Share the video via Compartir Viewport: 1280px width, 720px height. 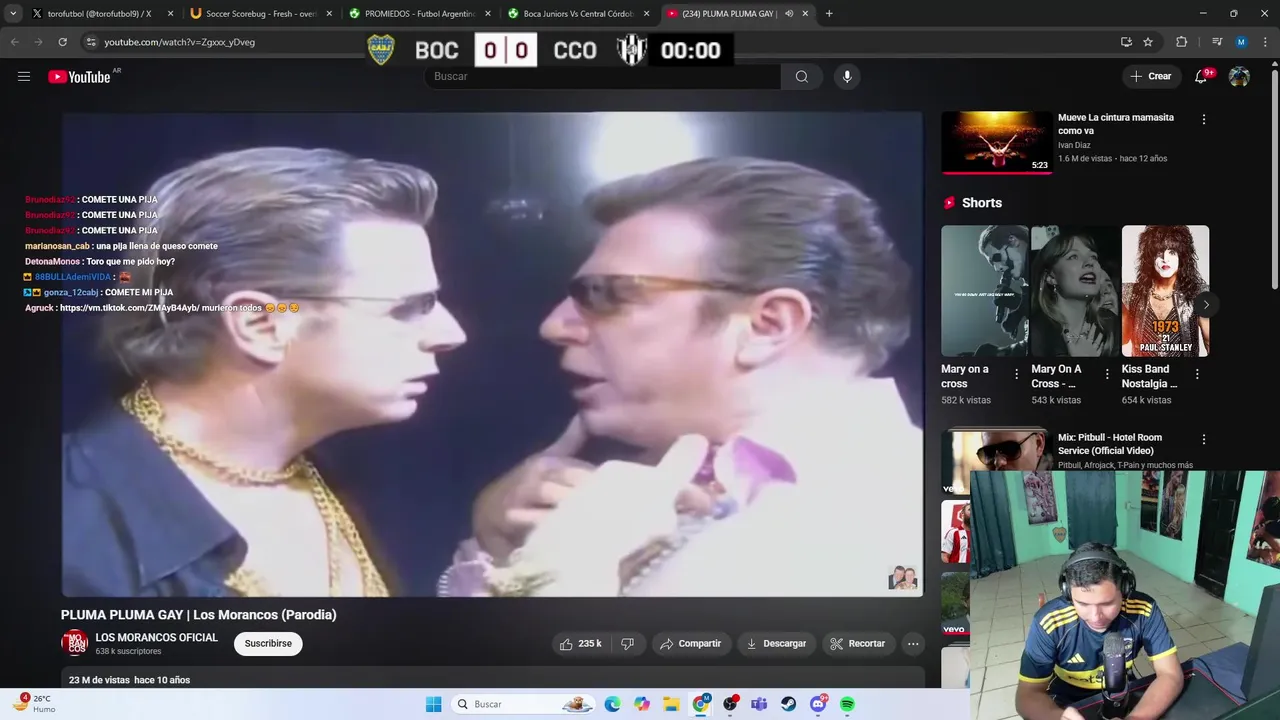691,644
